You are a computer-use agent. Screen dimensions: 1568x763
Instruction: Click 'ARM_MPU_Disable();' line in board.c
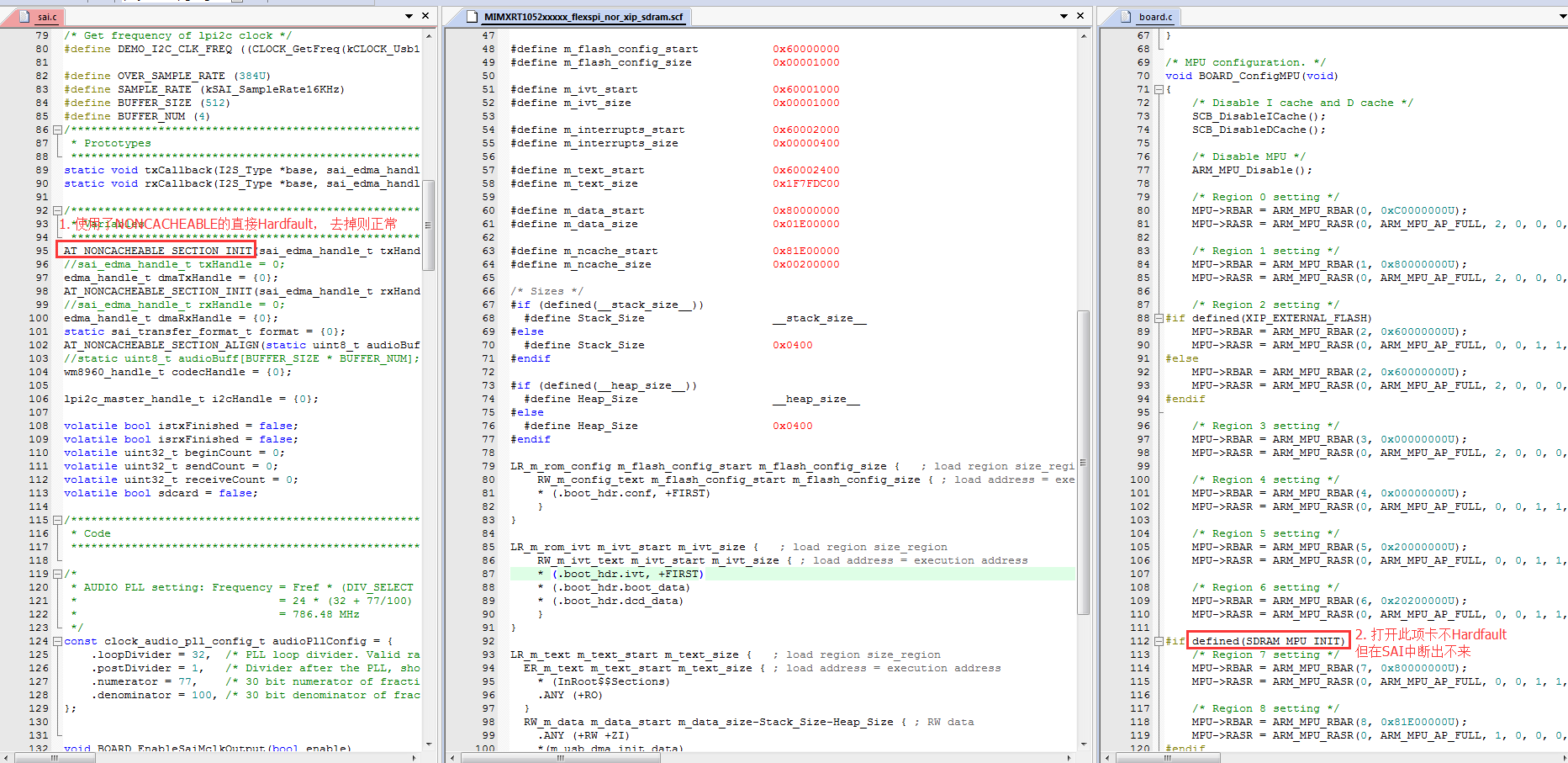(1252, 170)
